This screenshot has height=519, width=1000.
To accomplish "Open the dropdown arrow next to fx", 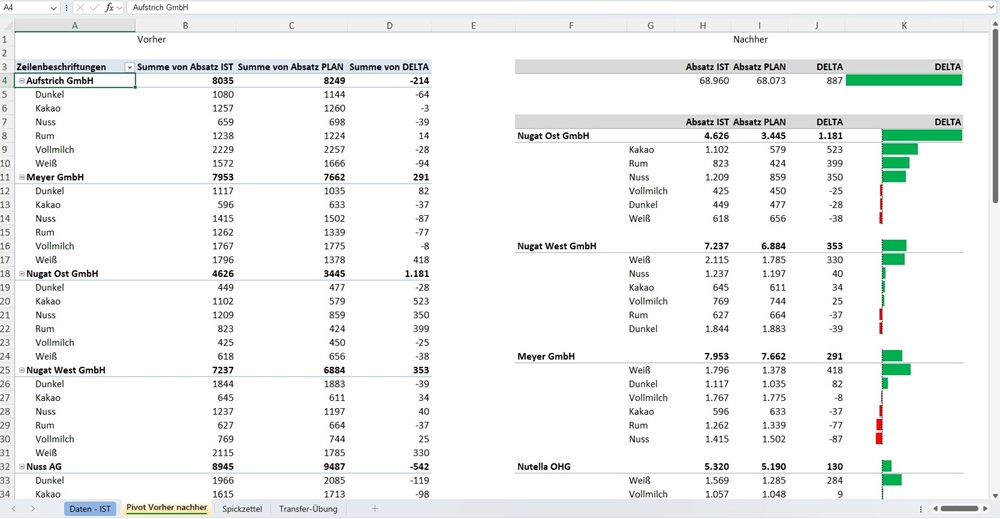I will pos(119,8).
